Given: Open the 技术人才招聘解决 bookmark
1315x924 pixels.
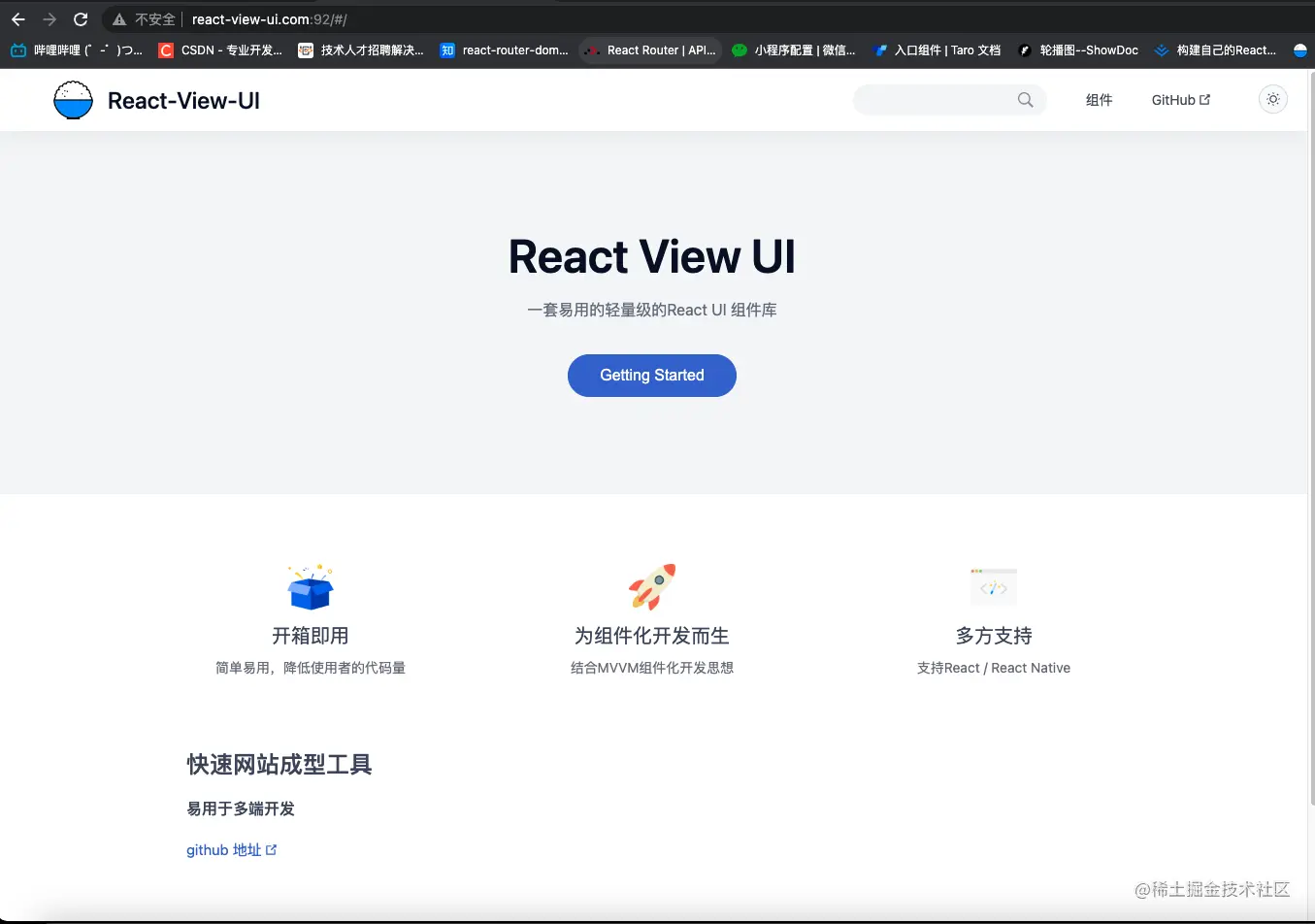Looking at the screenshot, I should 361,50.
